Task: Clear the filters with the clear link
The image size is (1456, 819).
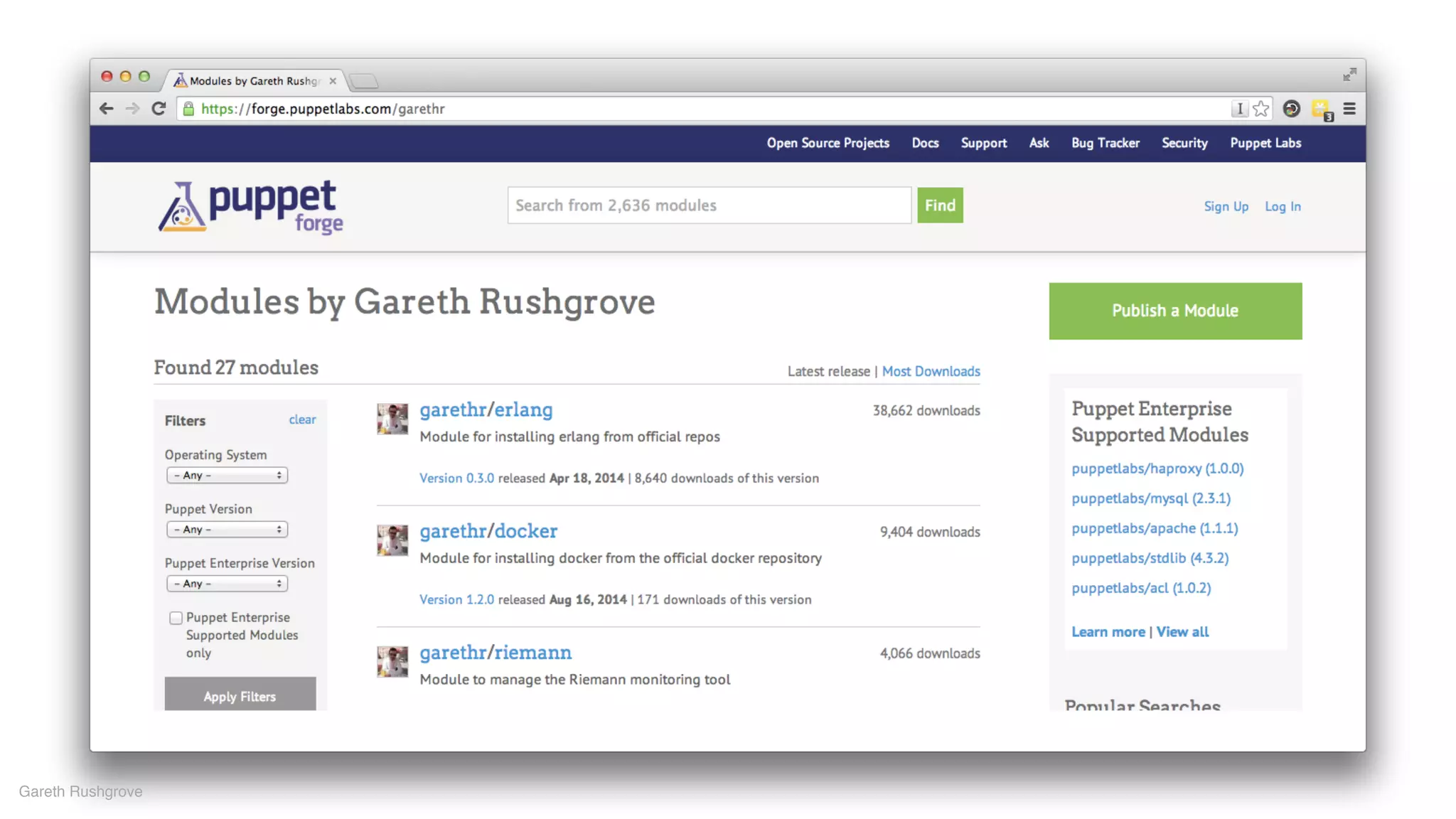Action: pyautogui.click(x=302, y=419)
